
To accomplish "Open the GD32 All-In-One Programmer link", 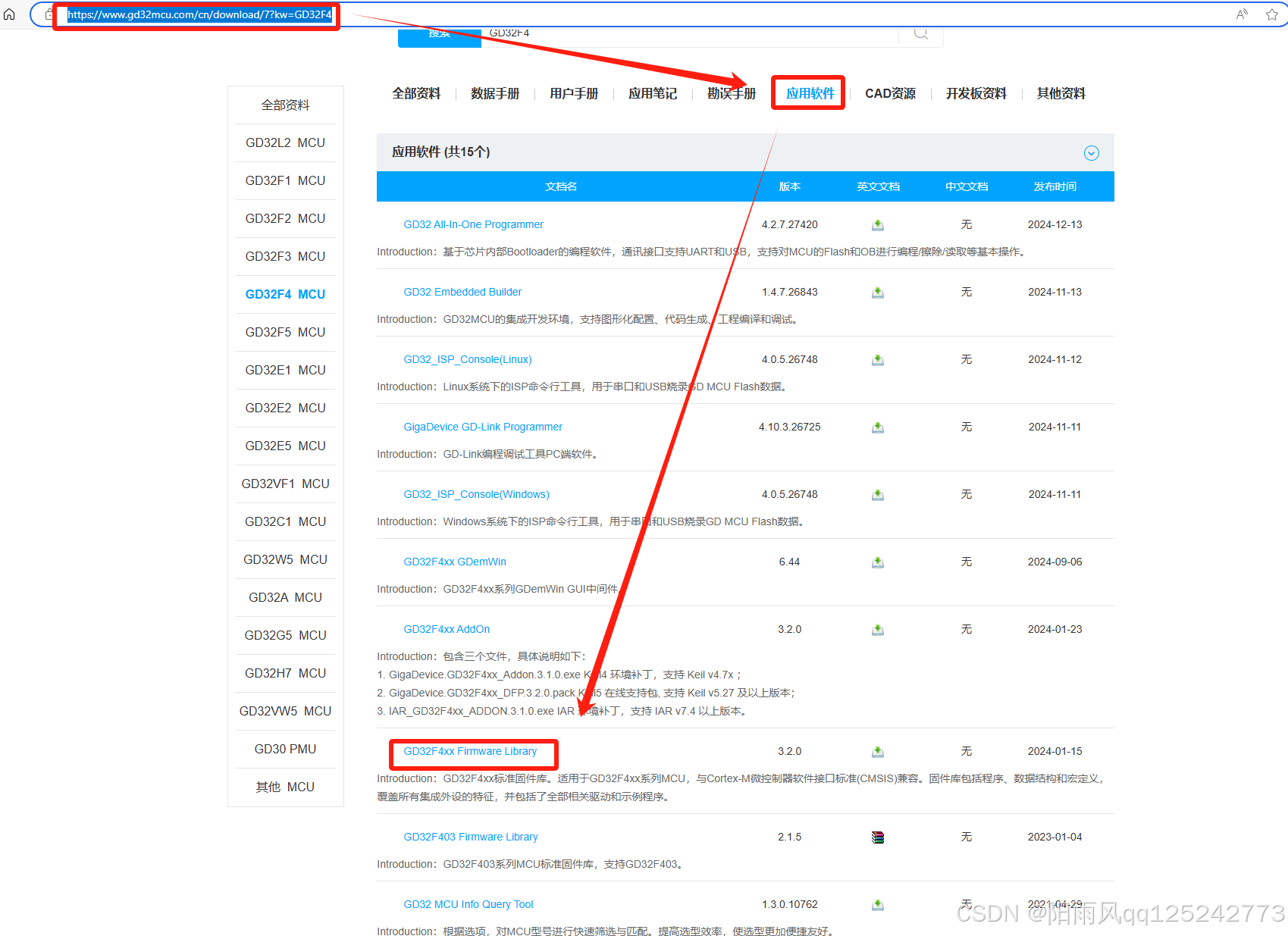I will [x=473, y=224].
